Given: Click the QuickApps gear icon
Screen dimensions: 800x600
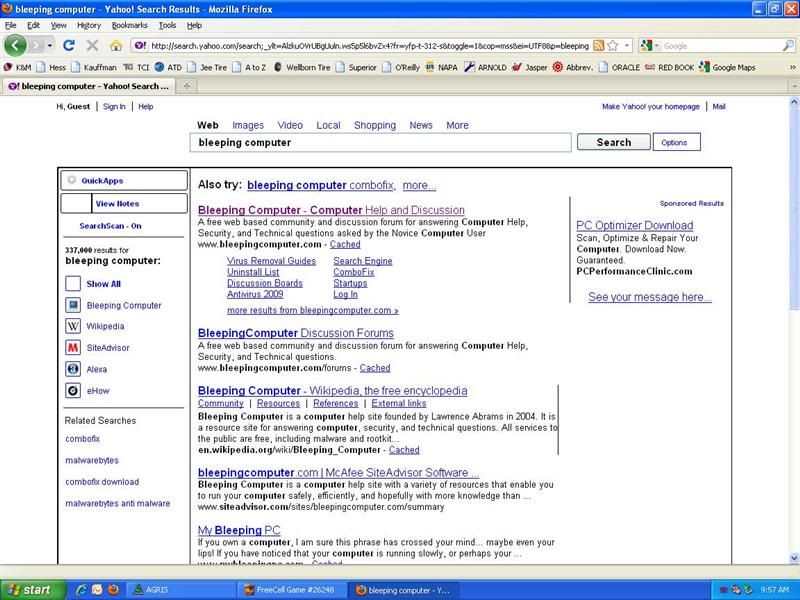Looking at the screenshot, I should click(72, 180).
